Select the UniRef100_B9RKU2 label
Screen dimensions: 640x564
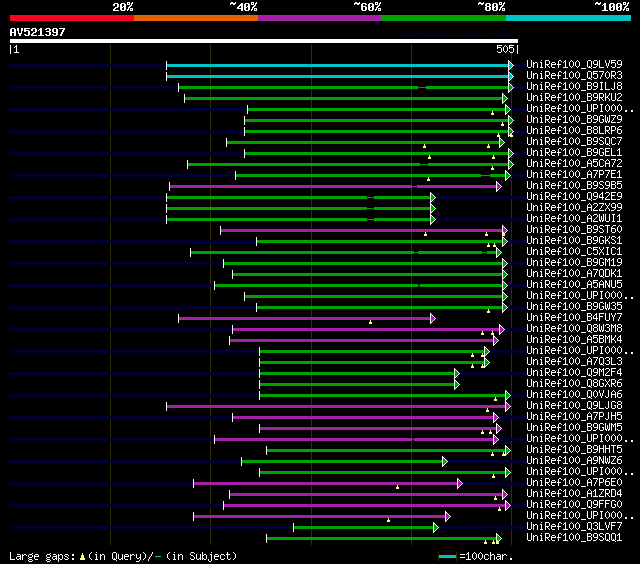[x=574, y=98]
